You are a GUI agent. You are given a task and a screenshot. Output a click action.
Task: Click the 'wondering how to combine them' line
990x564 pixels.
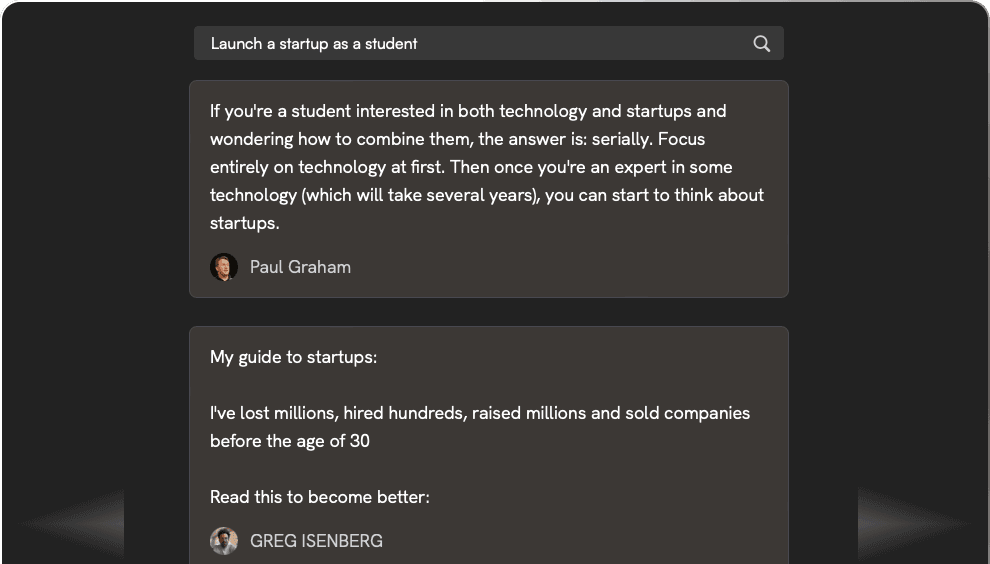pos(457,139)
